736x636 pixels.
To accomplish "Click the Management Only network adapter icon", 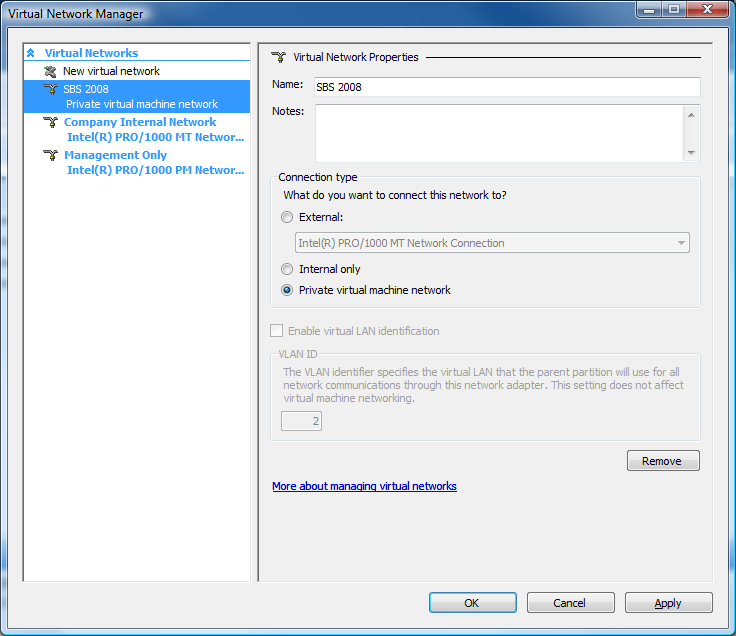I will [50, 155].
